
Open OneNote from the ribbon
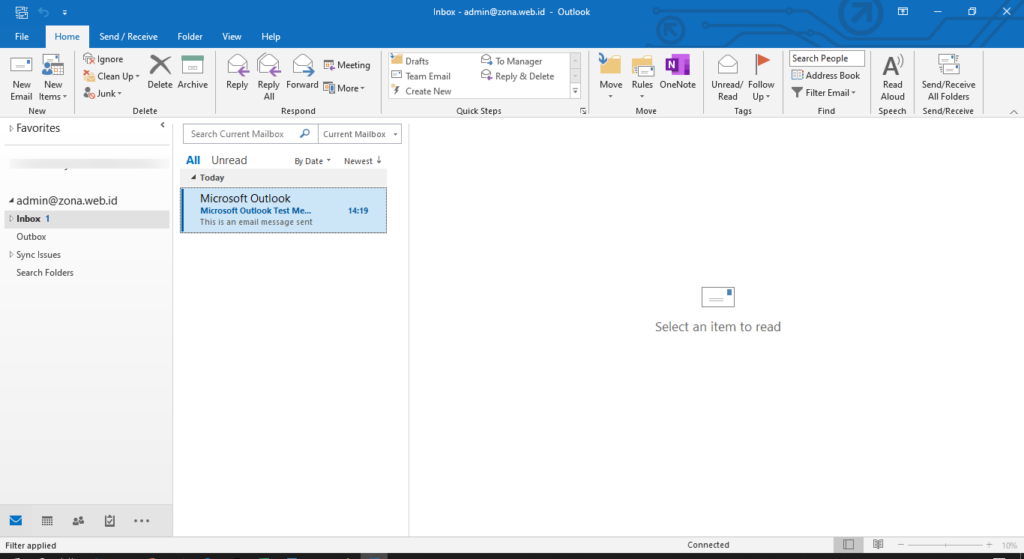(x=677, y=72)
